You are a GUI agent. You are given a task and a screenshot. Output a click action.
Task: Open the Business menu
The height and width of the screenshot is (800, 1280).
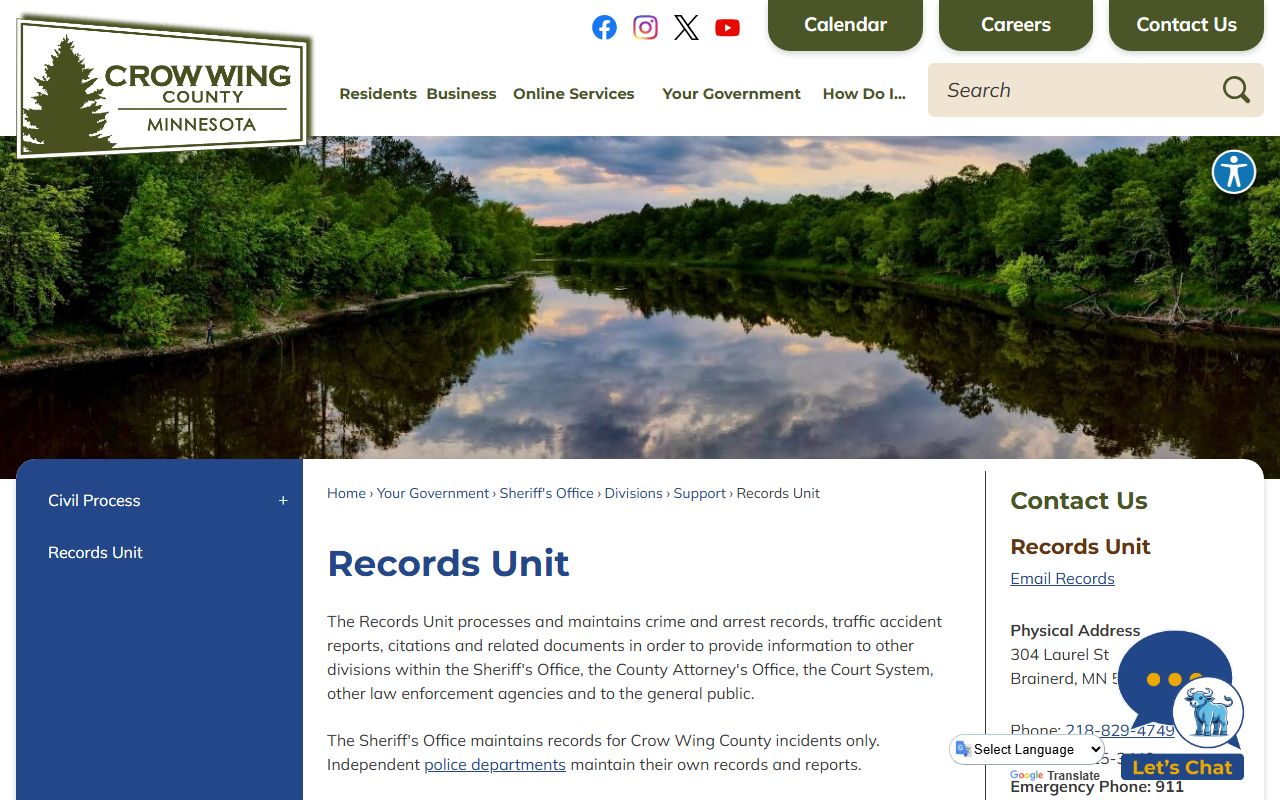[461, 93]
